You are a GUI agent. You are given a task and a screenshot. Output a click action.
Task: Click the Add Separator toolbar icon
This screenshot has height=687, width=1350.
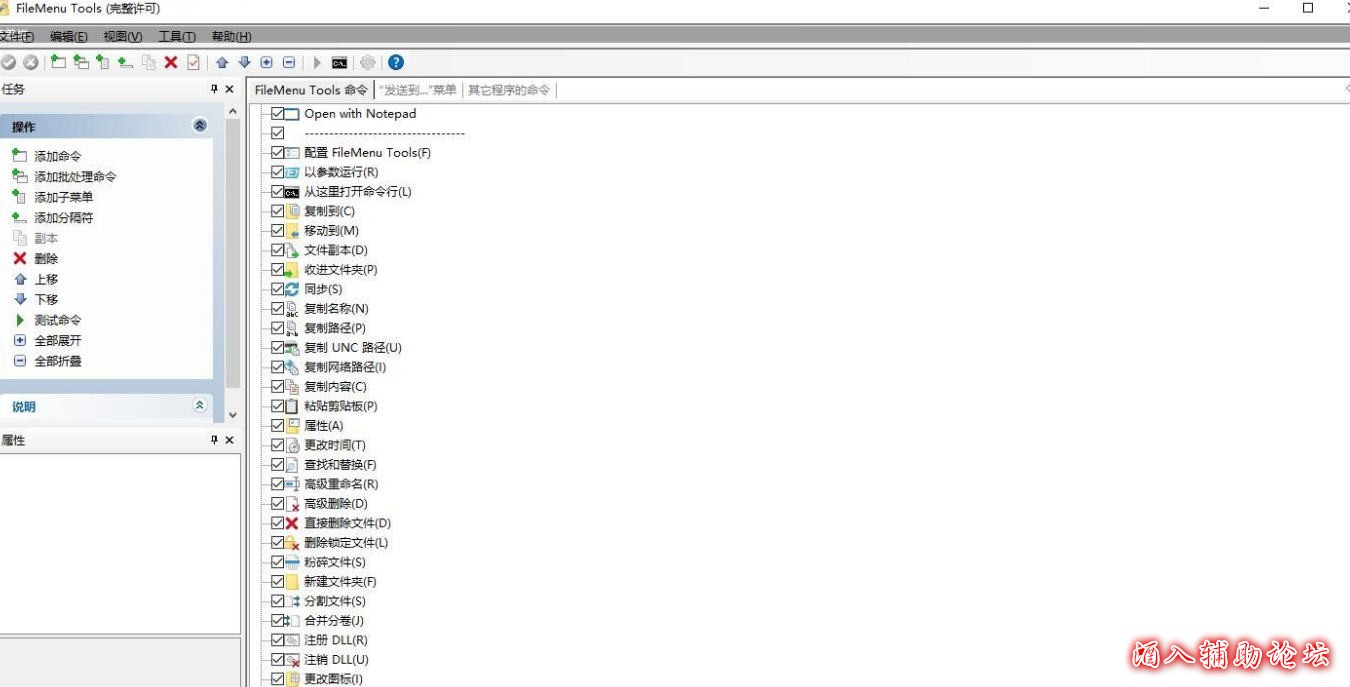(x=125, y=62)
